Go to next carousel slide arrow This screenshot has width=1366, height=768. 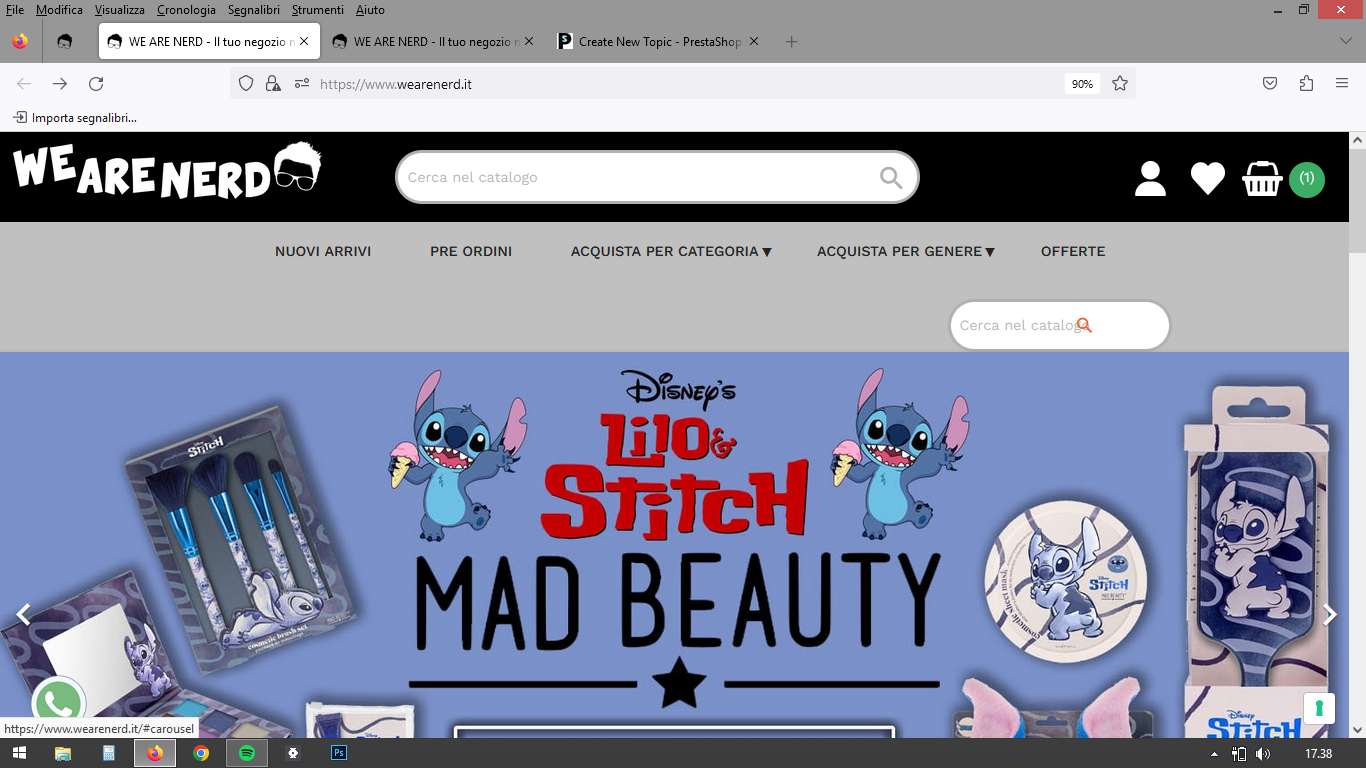pos(1330,614)
